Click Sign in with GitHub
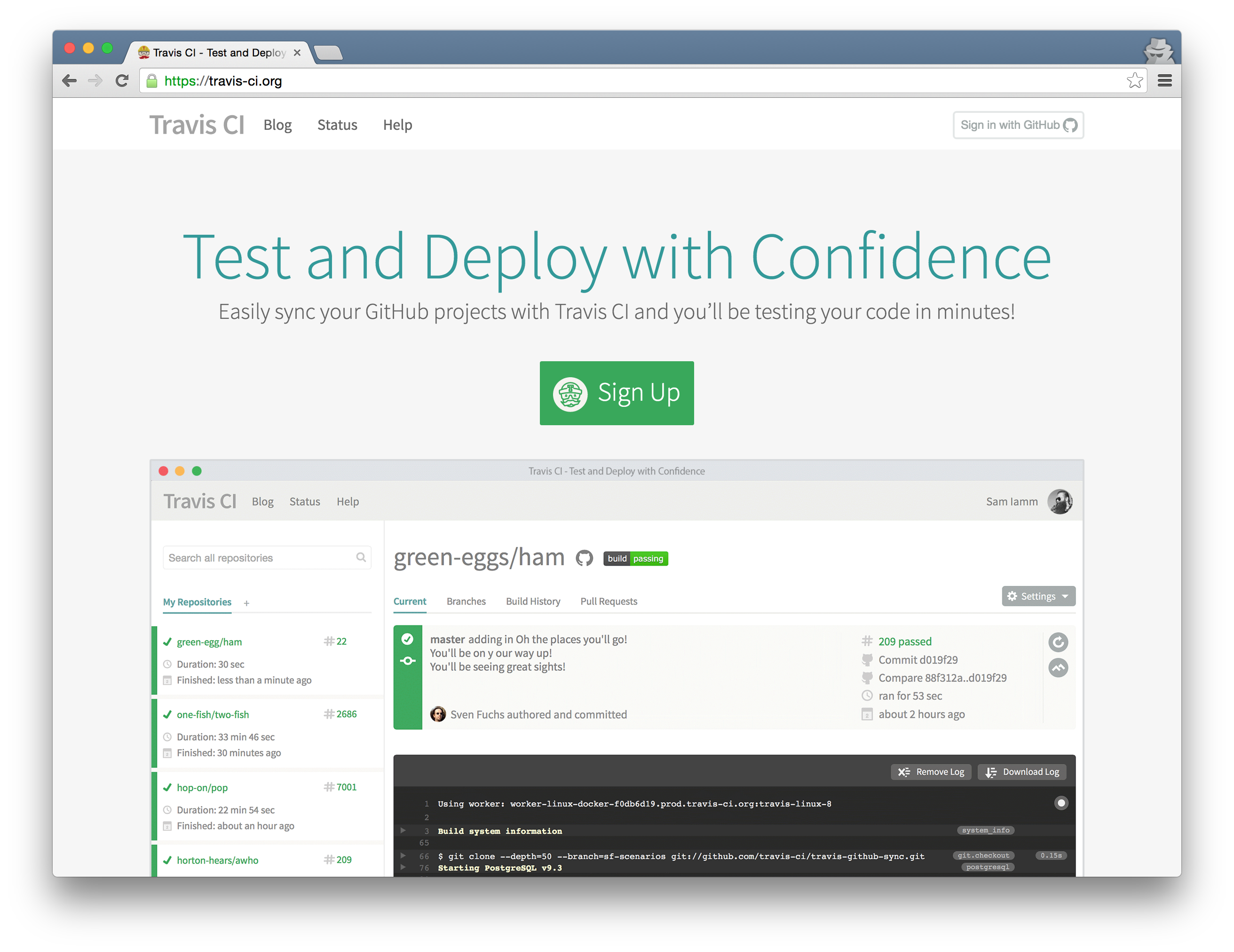The width and height of the screenshot is (1234, 952). tap(1018, 125)
